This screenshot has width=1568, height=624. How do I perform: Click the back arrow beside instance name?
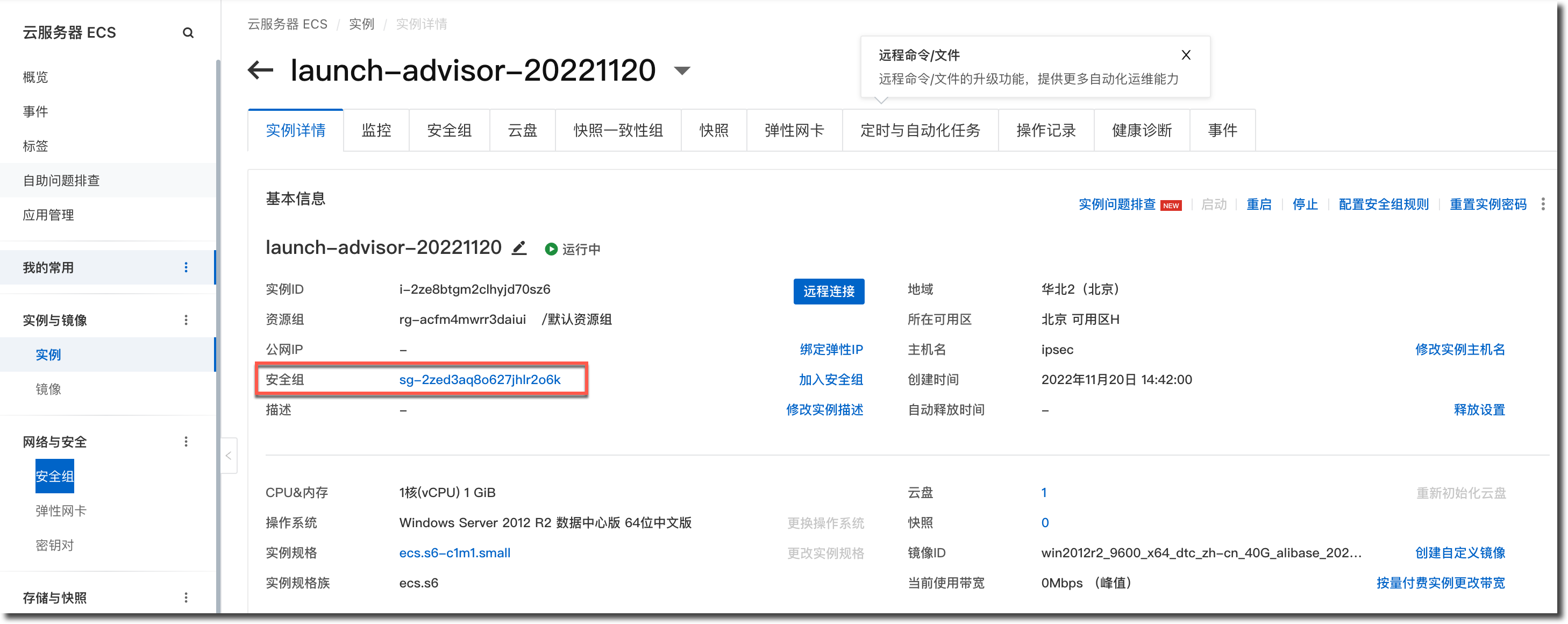[x=260, y=70]
